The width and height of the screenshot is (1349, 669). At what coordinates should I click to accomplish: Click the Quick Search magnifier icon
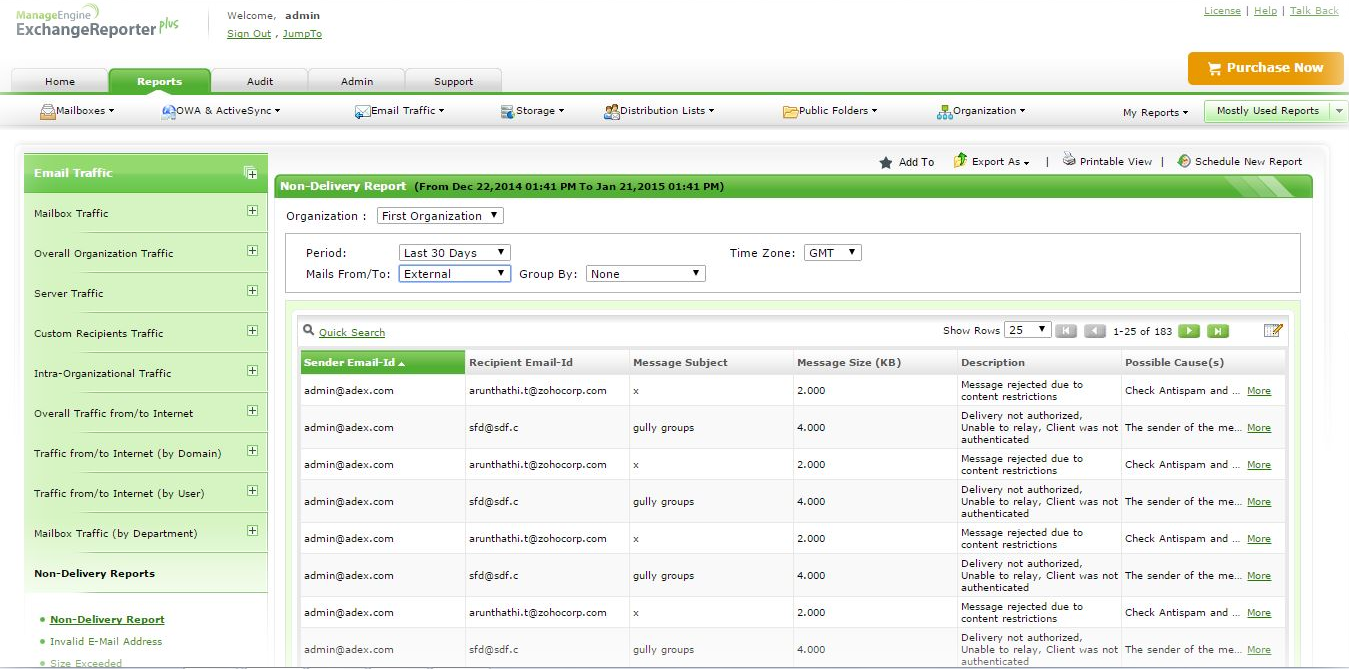pyautogui.click(x=309, y=331)
